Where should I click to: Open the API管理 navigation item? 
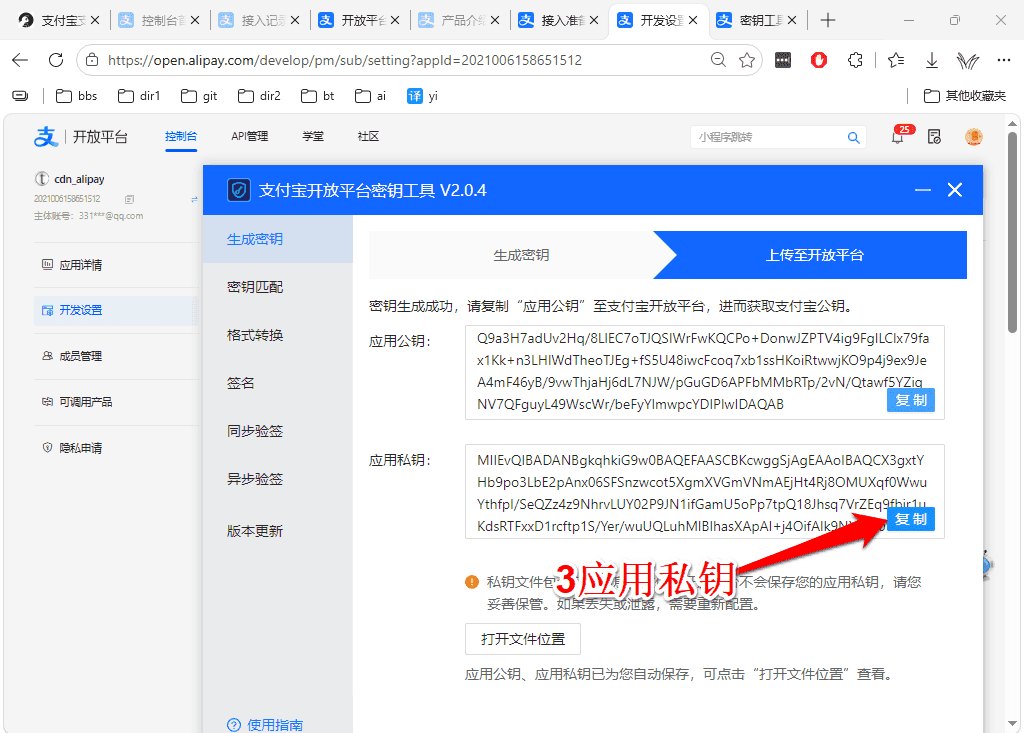click(249, 136)
